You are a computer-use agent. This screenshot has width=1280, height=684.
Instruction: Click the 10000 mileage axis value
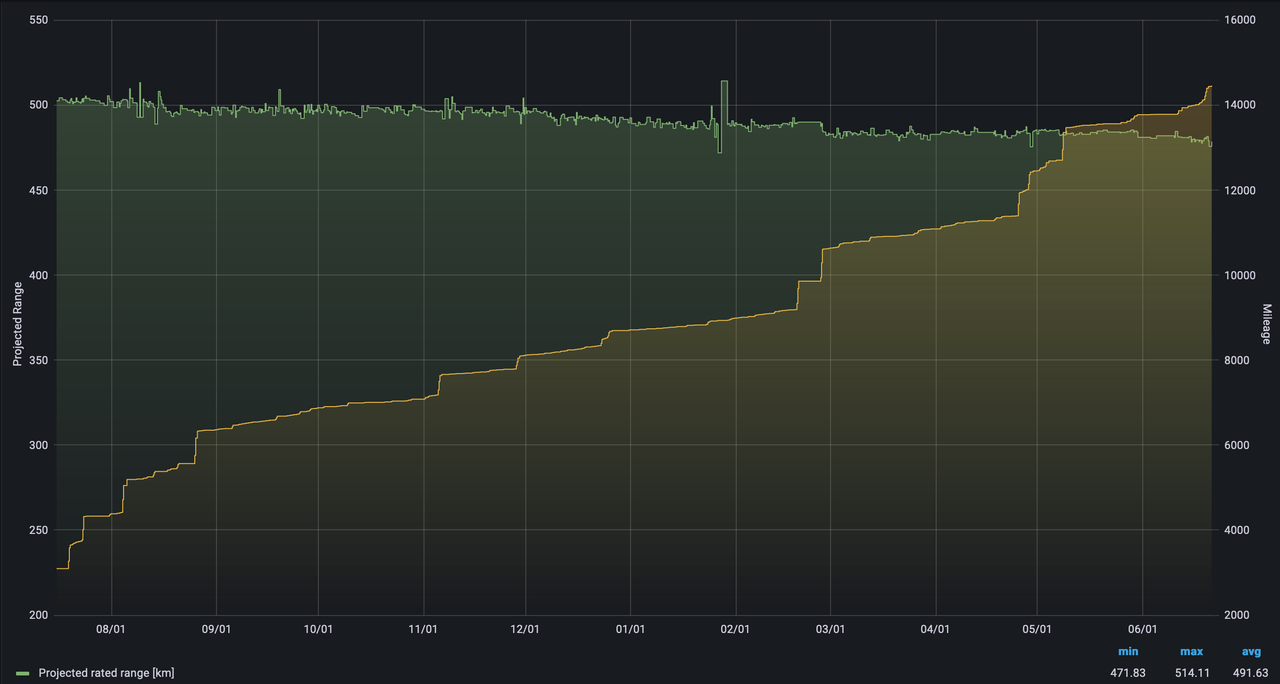pos(1238,275)
